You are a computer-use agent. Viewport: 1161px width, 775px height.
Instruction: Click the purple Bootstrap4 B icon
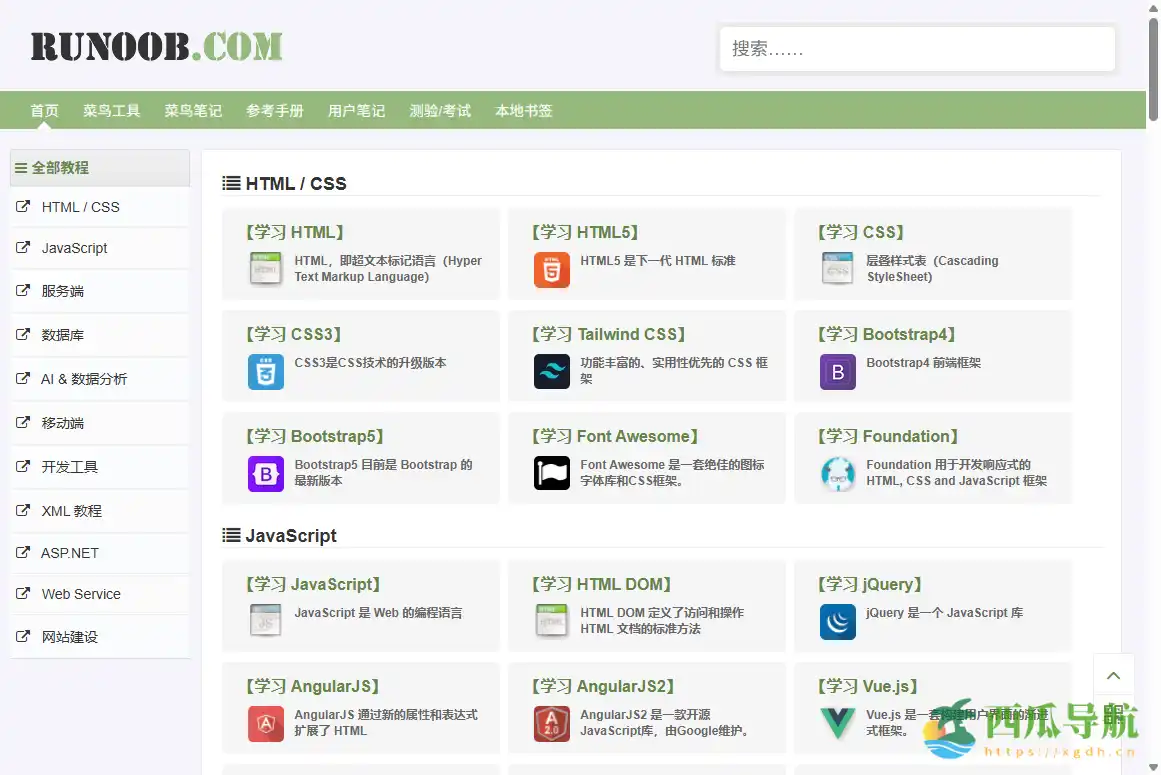[x=837, y=372]
